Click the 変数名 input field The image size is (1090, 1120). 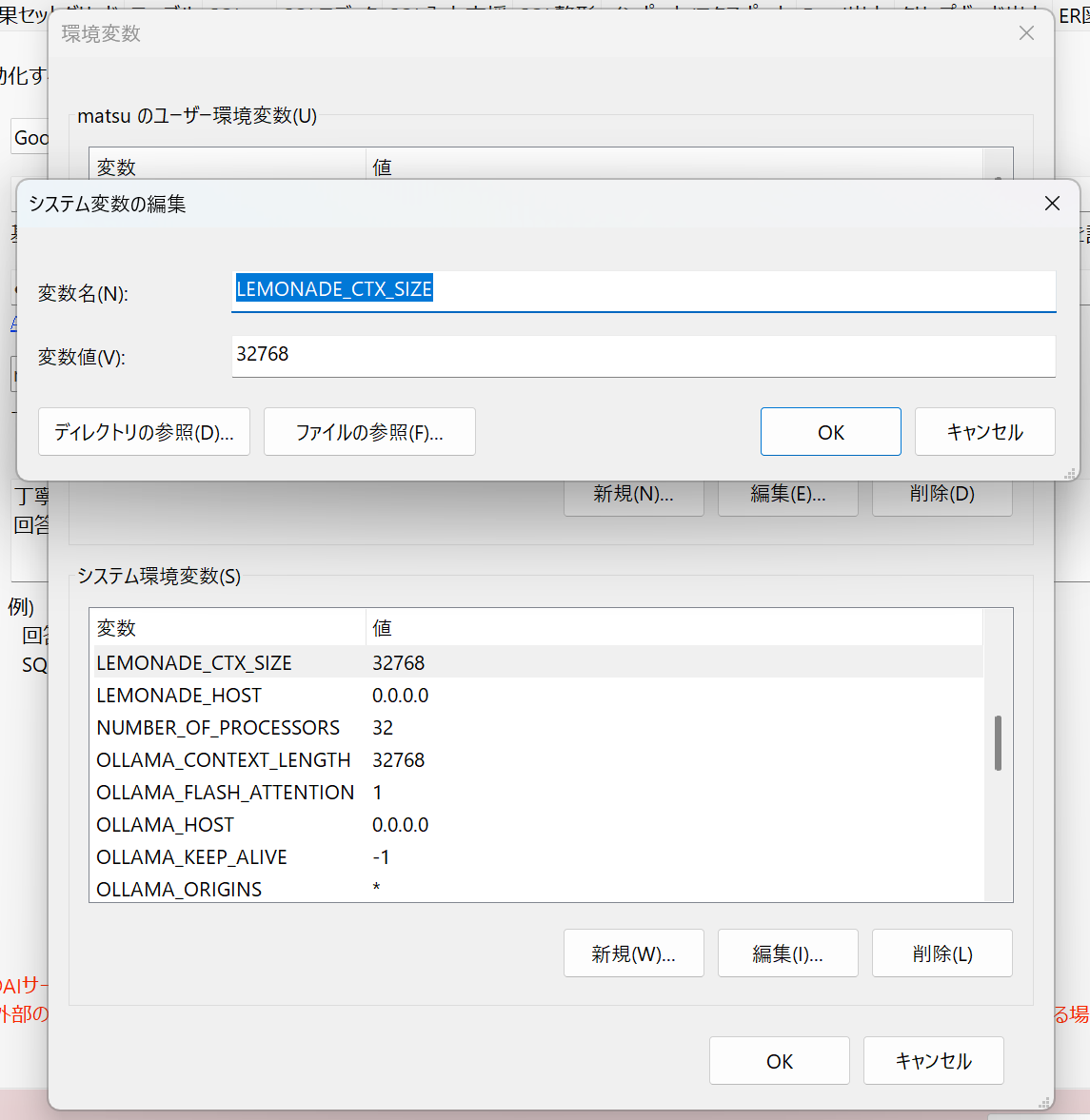point(644,290)
